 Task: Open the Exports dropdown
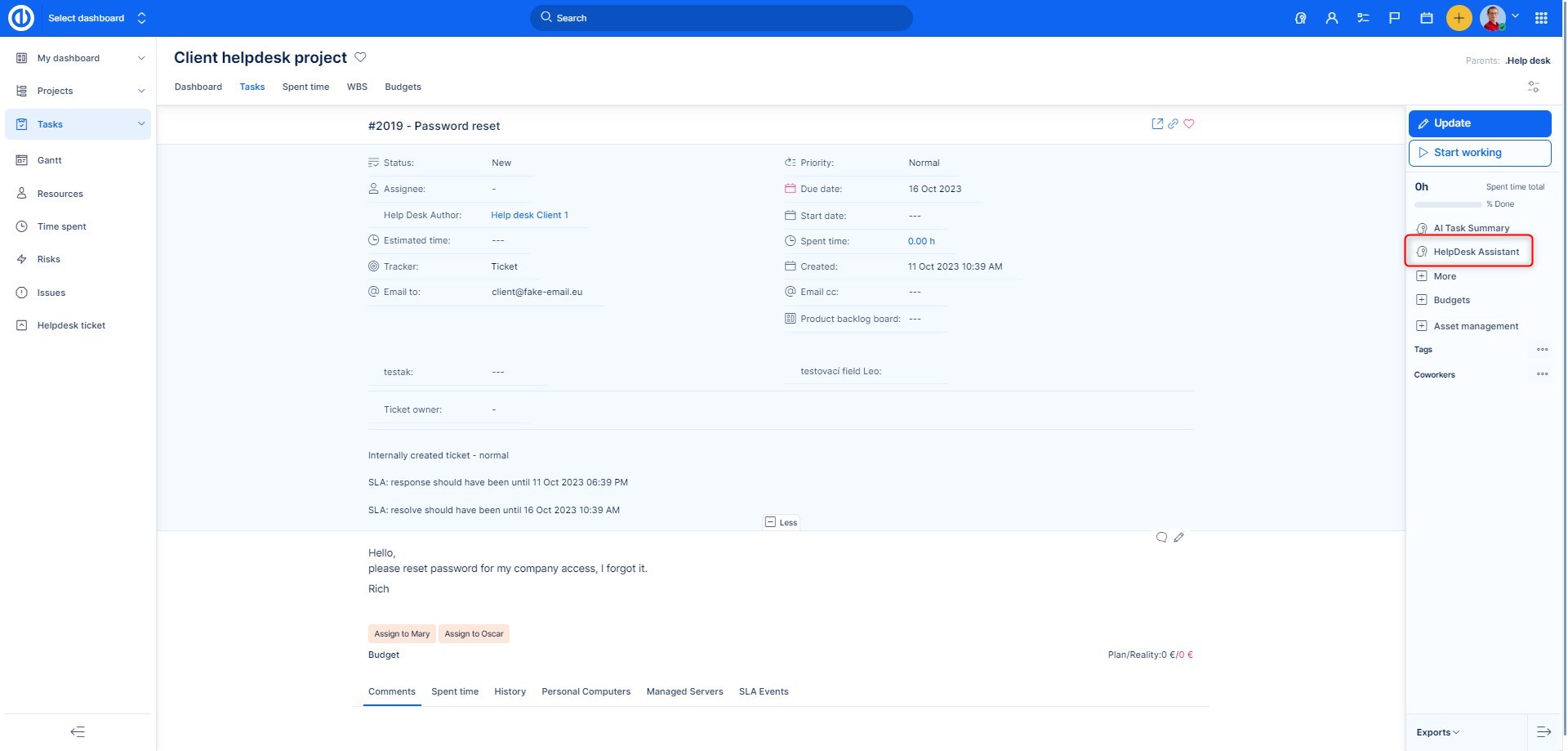[x=1437, y=732]
